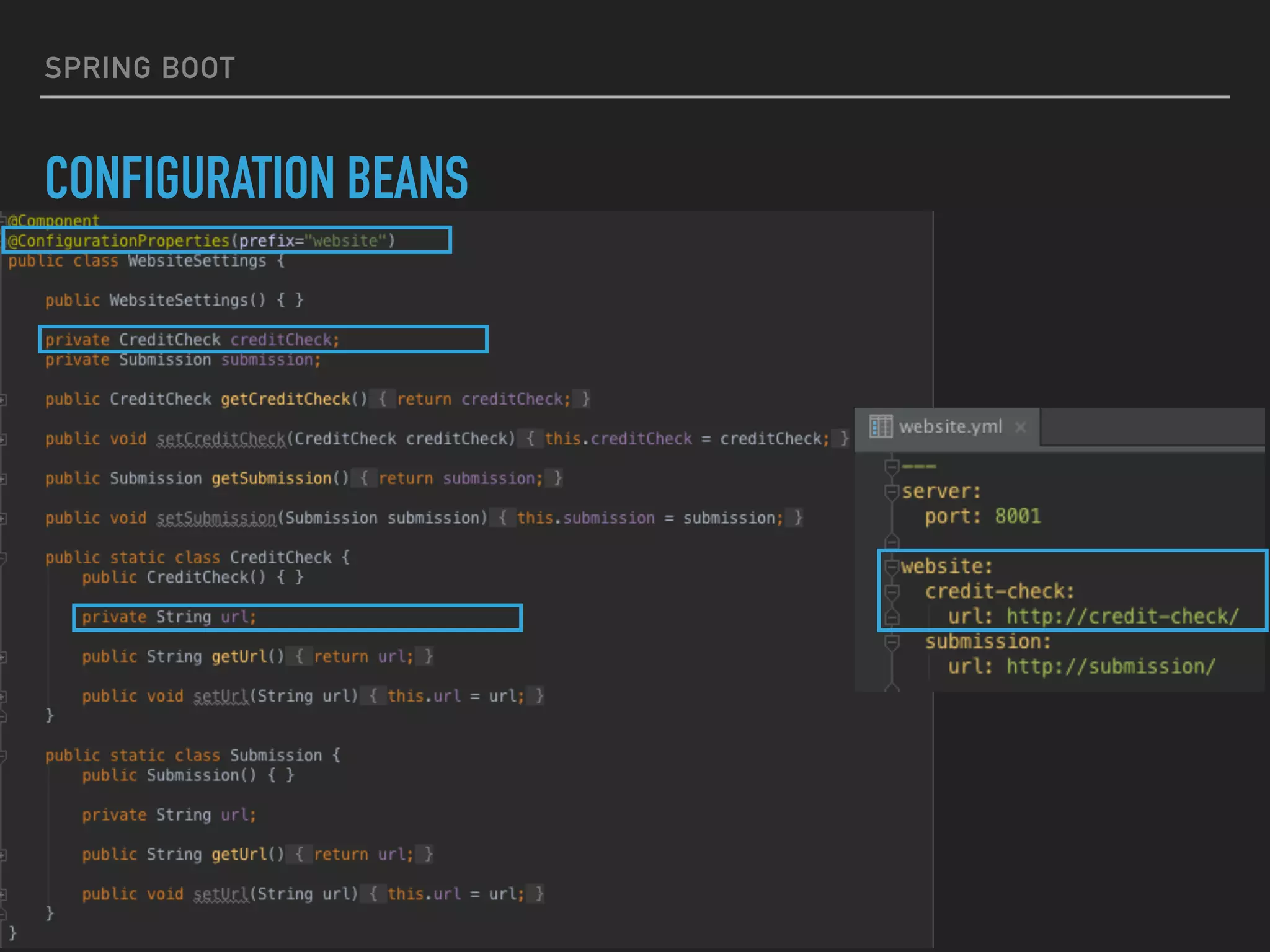Click this.creditCheck = creditCheck assignment
The width and height of the screenshot is (1270, 952).
(686, 439)
